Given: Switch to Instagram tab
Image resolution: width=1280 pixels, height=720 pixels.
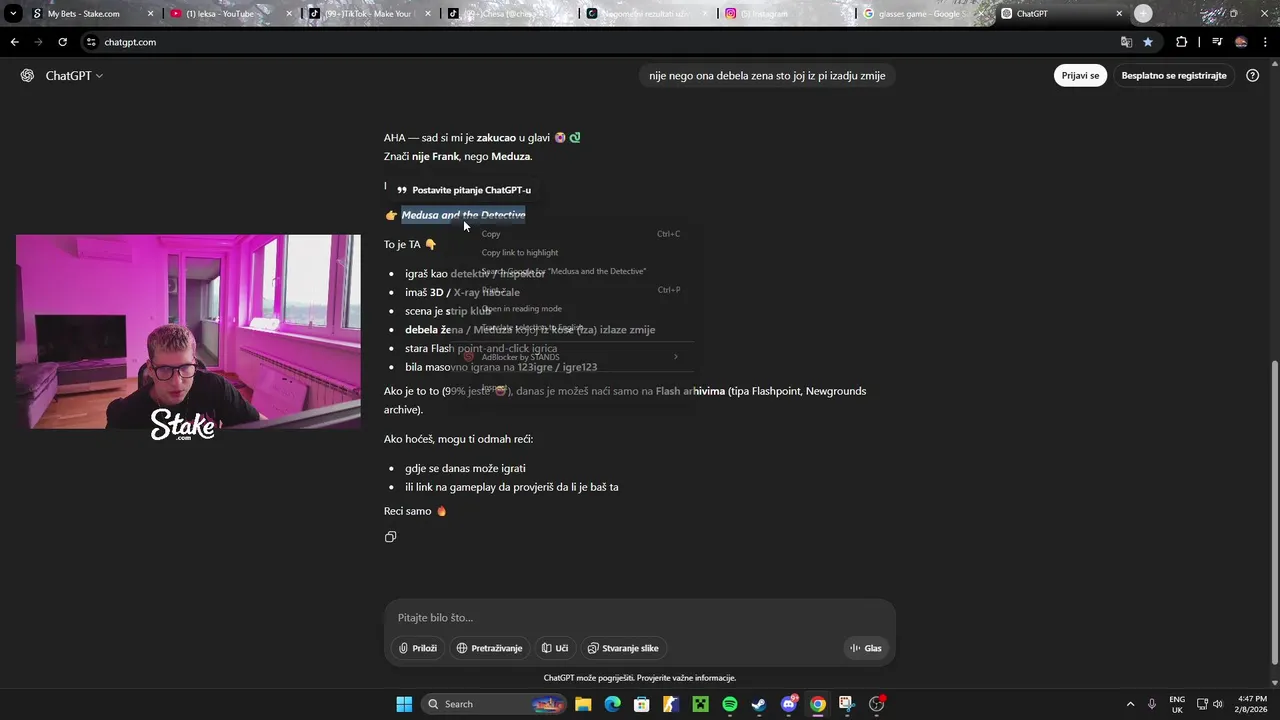Looking at the screenshot, I should (x=778, y=14).
